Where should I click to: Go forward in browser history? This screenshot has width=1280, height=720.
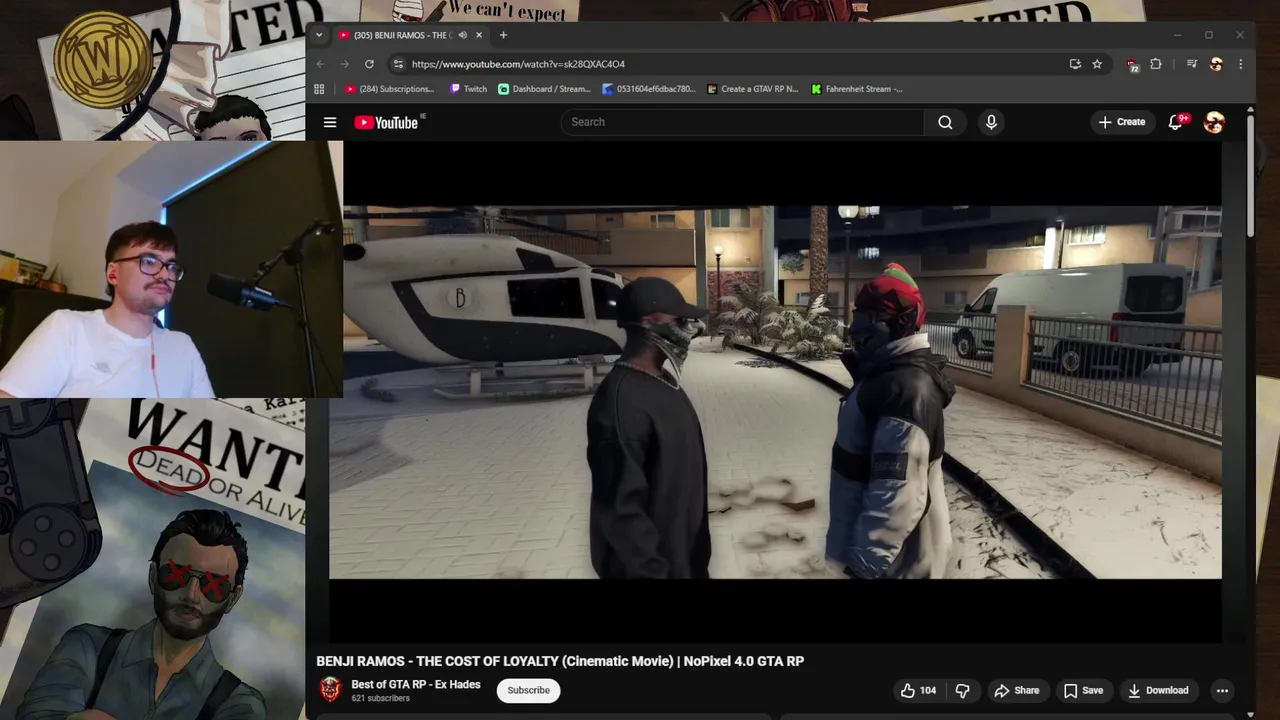(x=344, y=64)
